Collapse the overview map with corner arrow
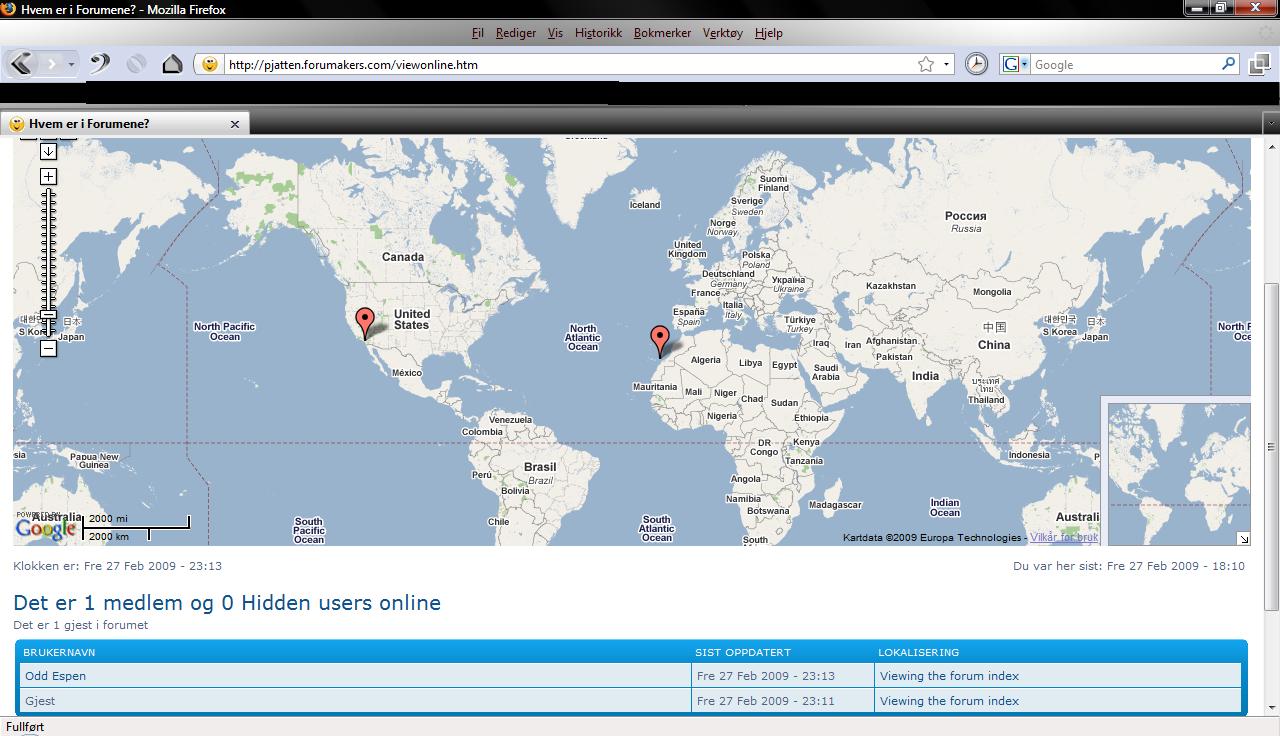Screen dimensions: 1280x736 [1243, 539]
